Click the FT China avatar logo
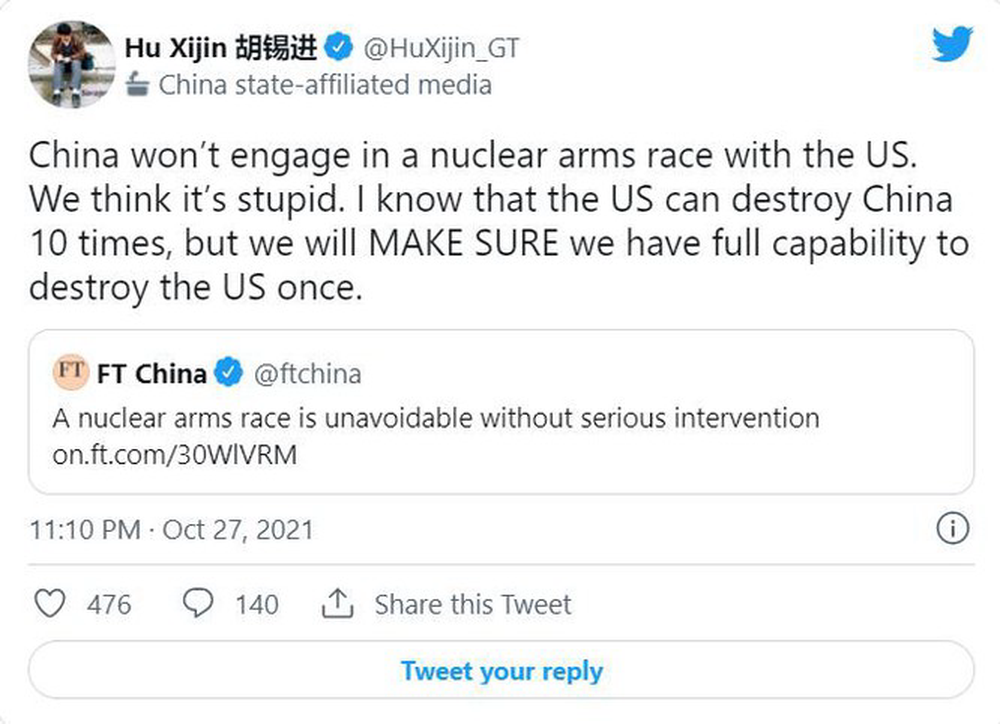 [x=71, y=373]
